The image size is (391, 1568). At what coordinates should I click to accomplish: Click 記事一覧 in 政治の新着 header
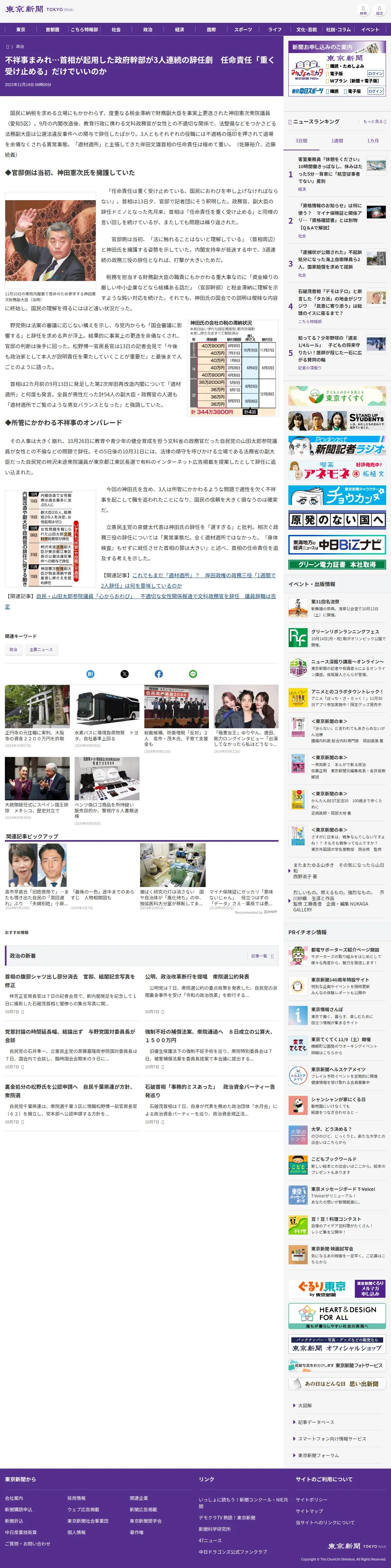click(262, 956)
